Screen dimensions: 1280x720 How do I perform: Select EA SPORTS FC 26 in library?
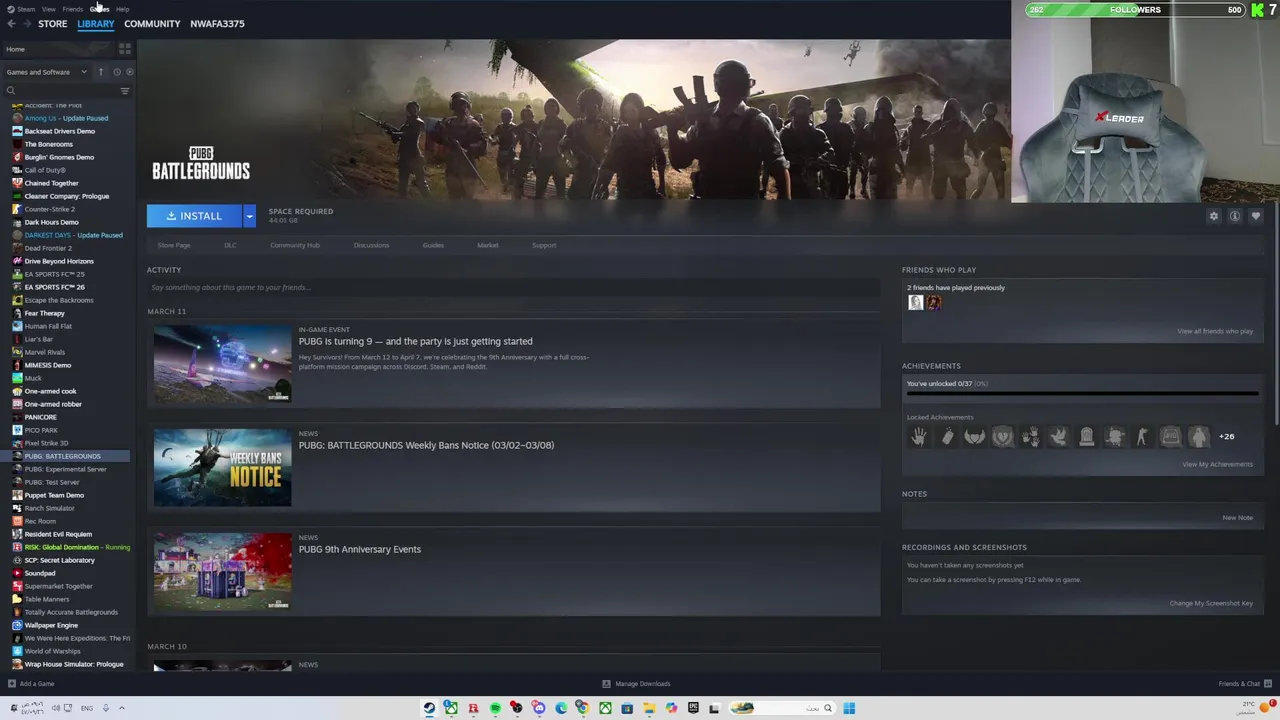click(54, 287)
